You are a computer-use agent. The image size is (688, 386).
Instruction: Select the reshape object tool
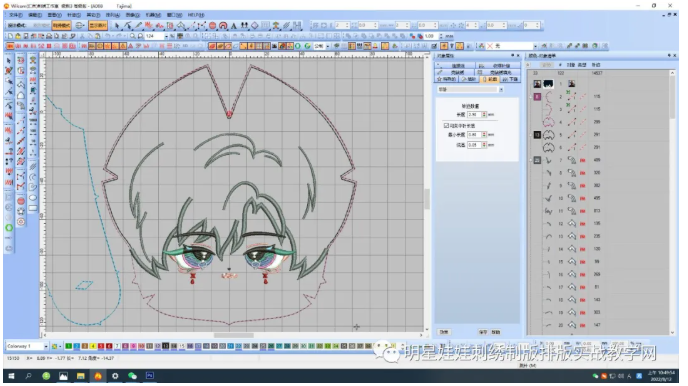128,26
